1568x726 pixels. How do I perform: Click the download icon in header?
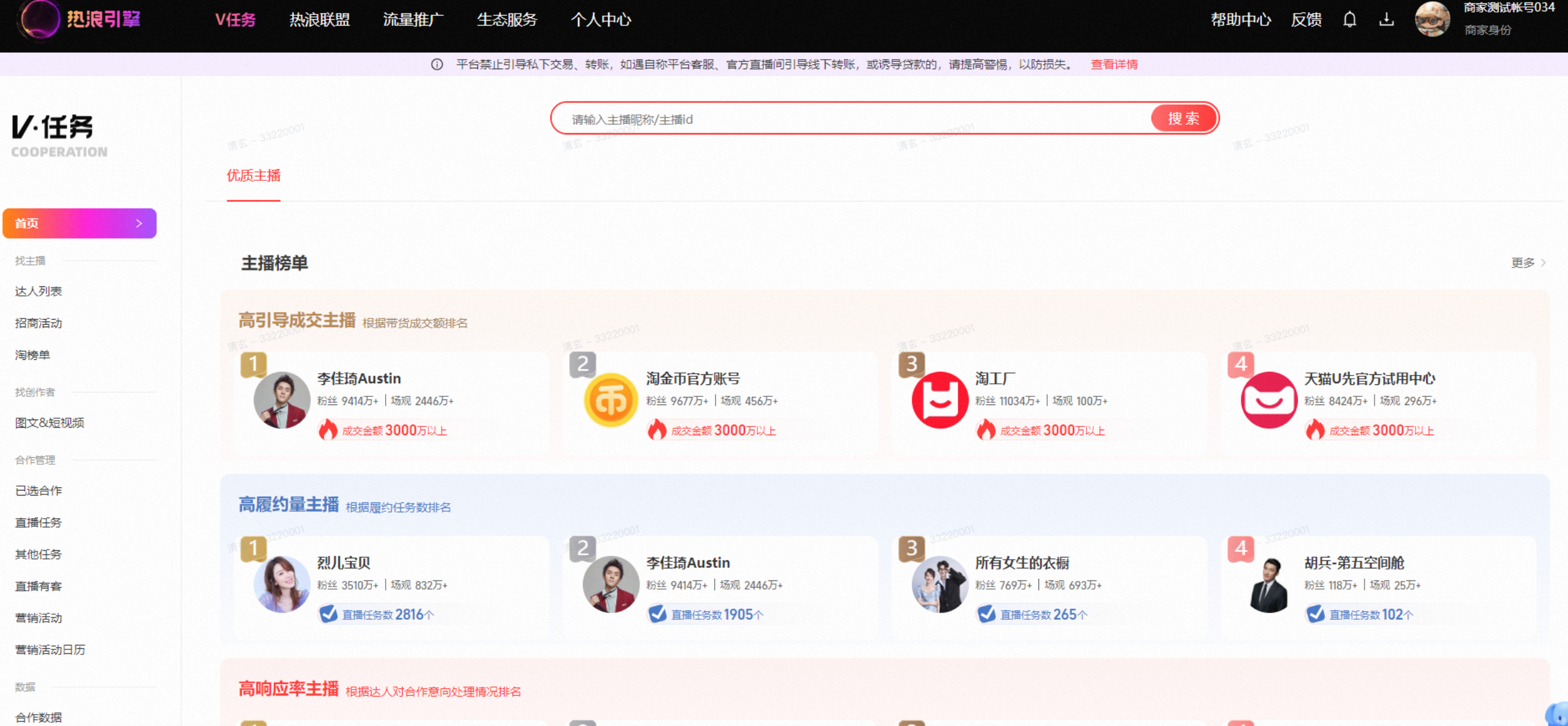tap(1386, 20)
